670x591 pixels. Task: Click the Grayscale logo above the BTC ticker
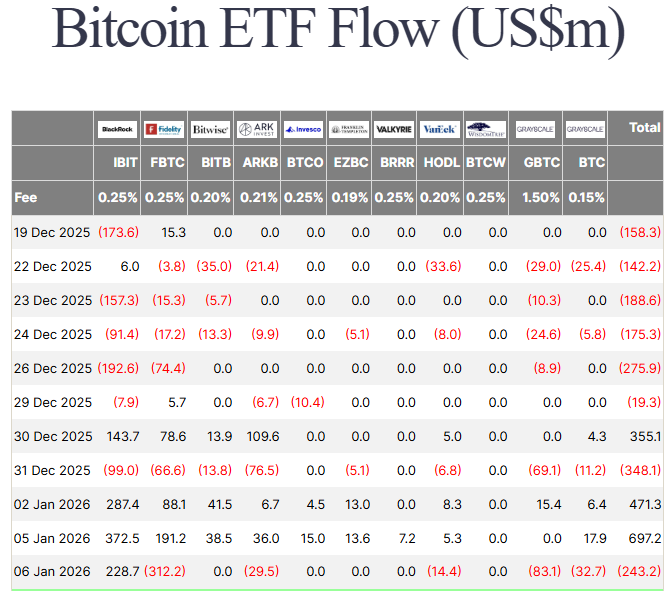click(585, 129)
